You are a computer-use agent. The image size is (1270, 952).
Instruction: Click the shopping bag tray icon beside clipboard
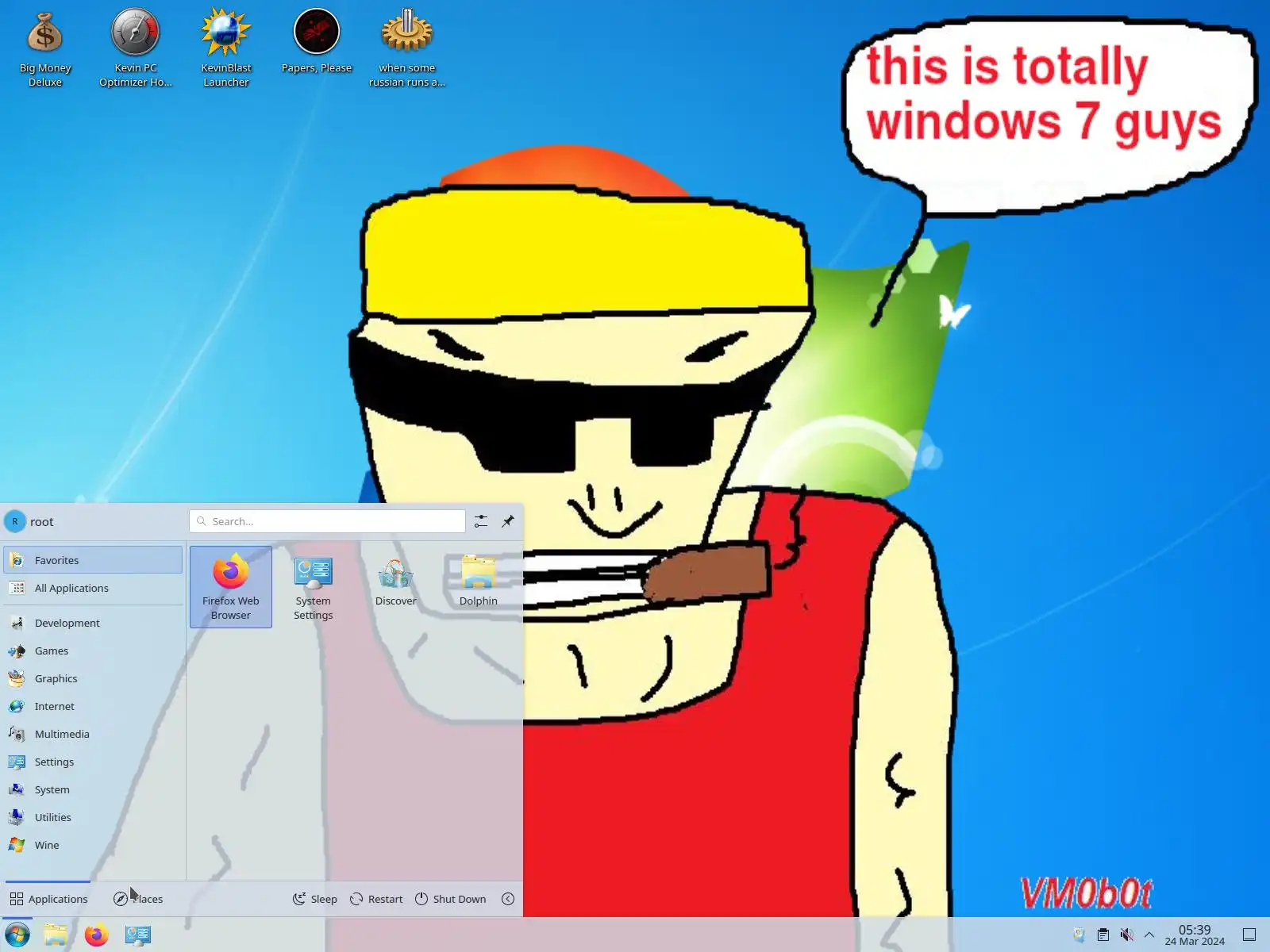pos(1079,935)
